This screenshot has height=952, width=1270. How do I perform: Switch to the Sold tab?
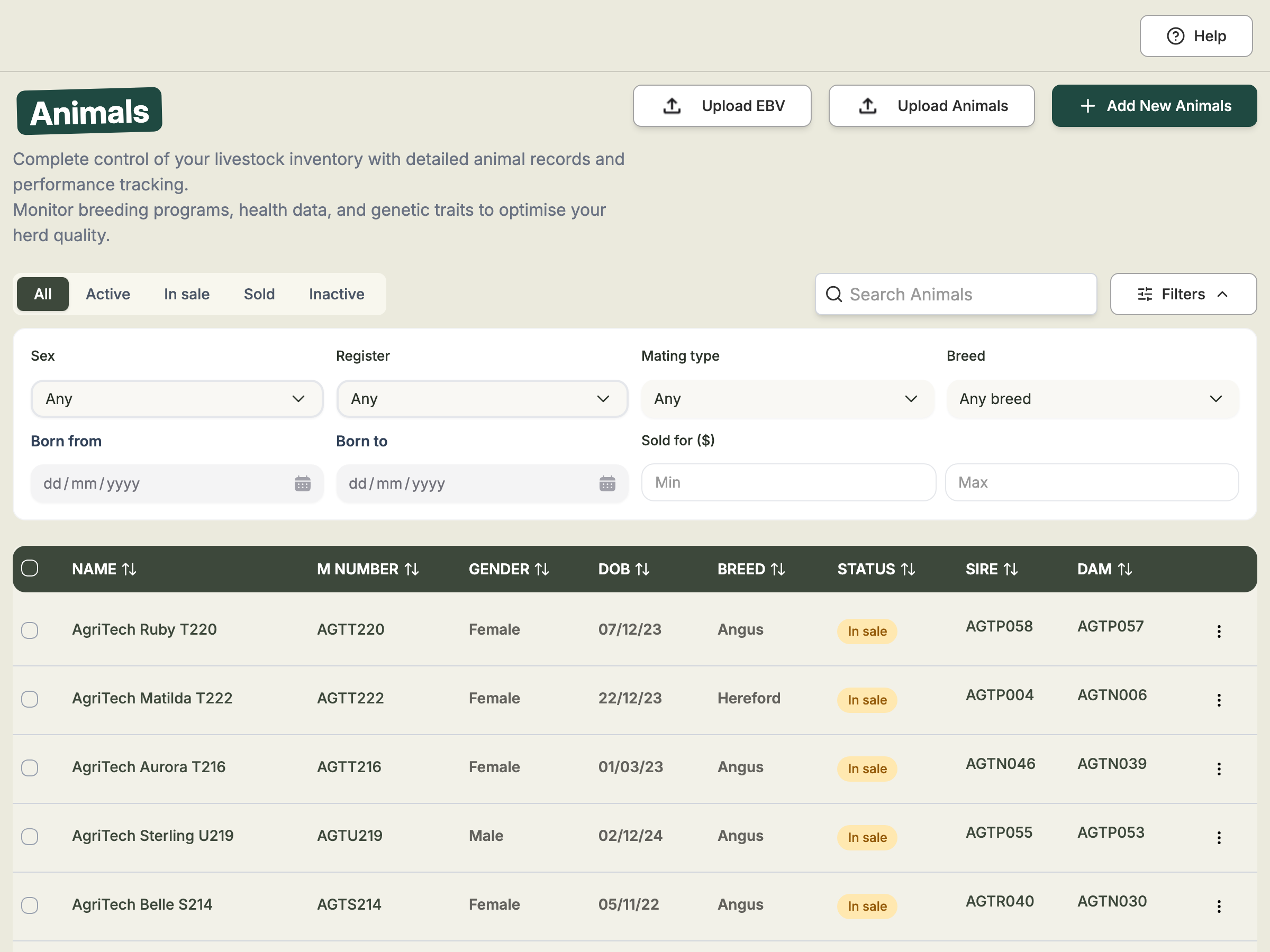click(259, 294)
